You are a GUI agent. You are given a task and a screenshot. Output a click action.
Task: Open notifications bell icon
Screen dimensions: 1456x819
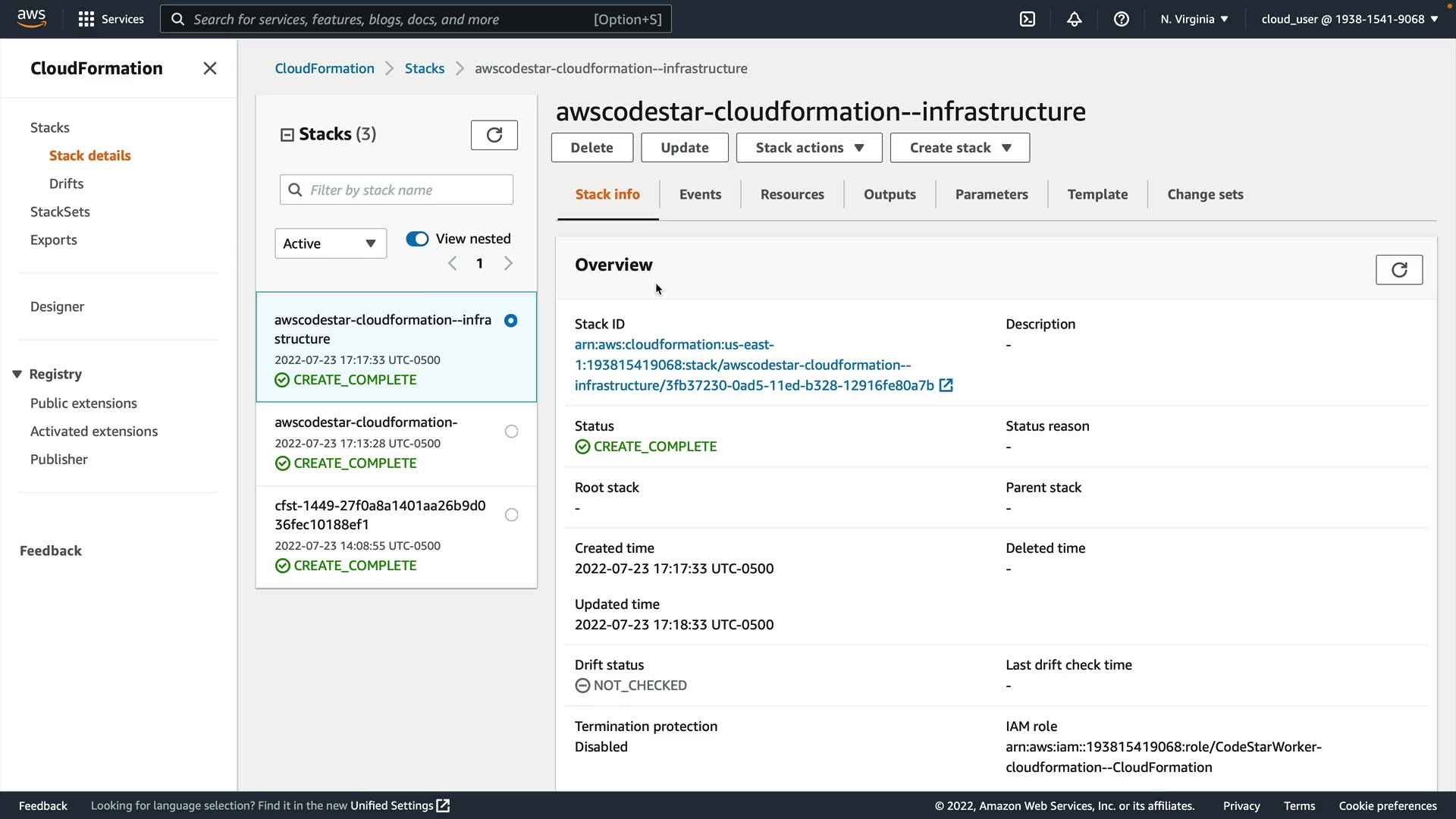tap(1075, 19)
